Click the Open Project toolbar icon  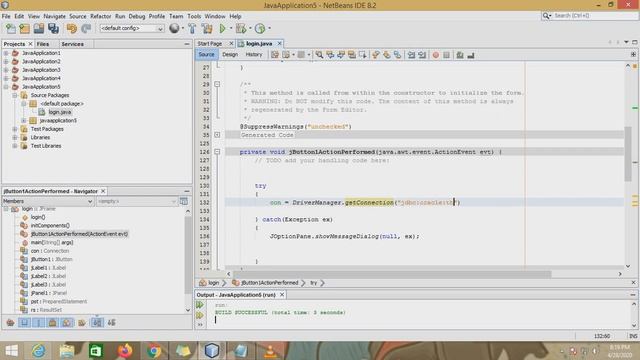pyautogui.click(x=39, y=28)
